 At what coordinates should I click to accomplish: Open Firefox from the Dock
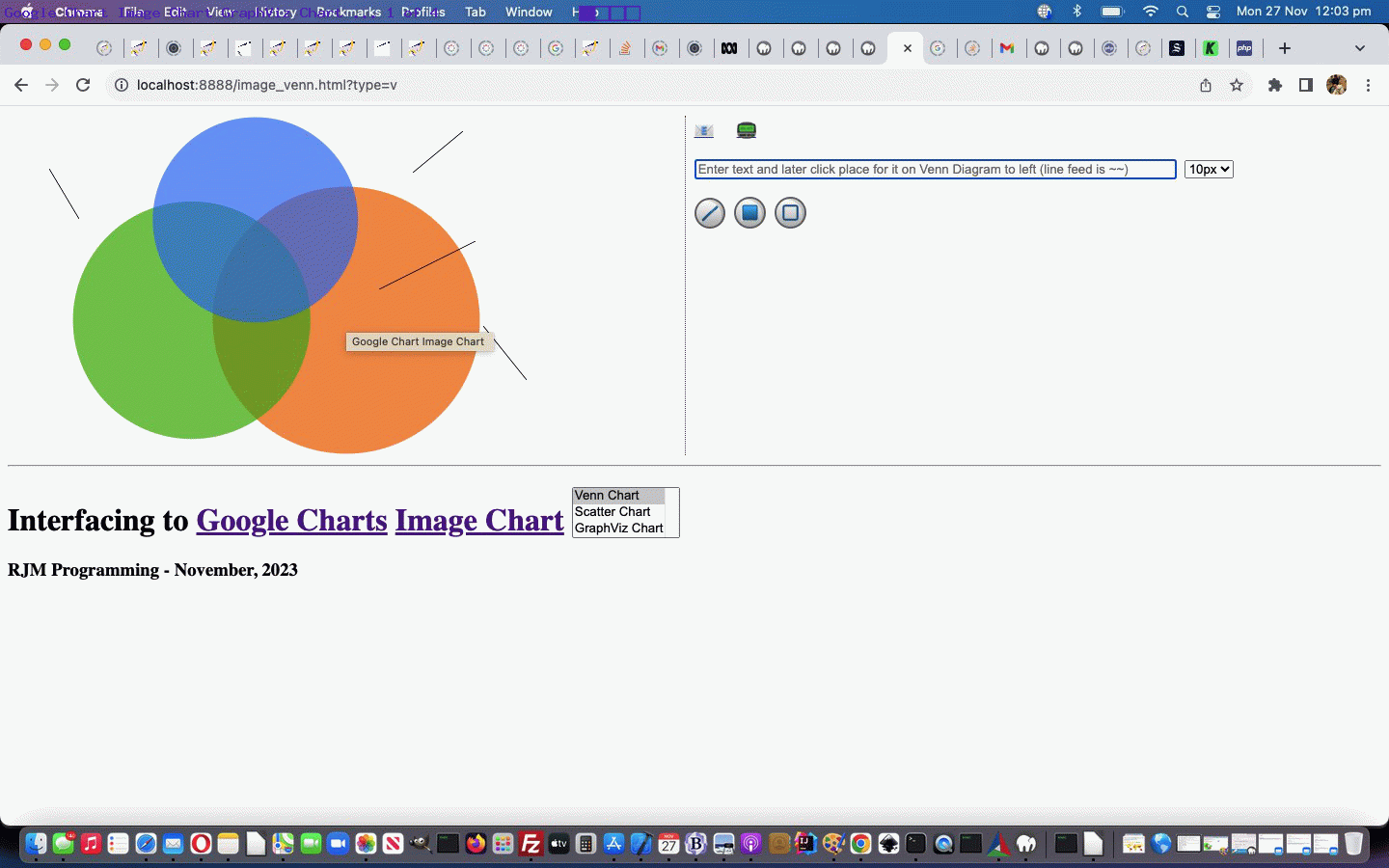476,844
